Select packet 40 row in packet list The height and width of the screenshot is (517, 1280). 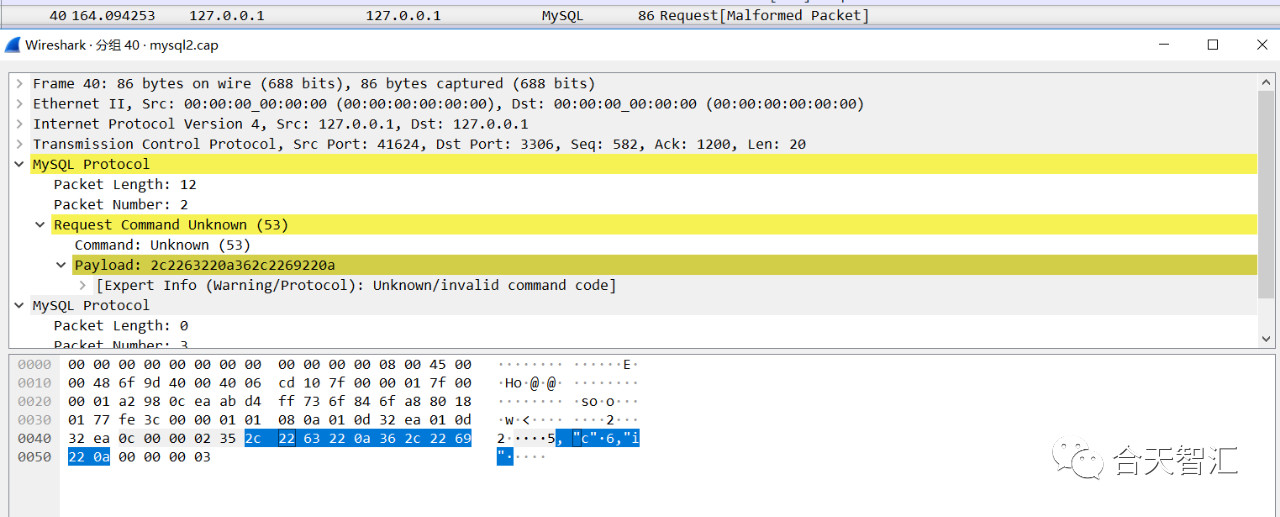640,16
